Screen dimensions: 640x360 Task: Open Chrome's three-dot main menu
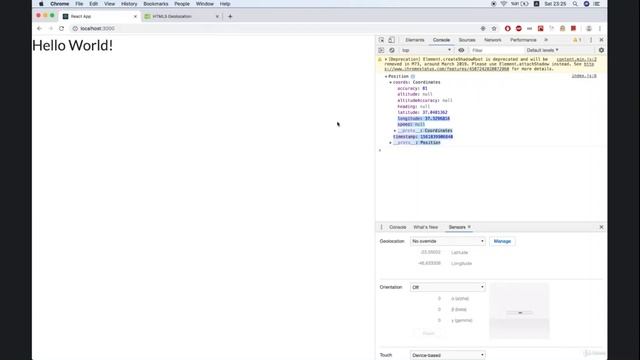pyautogui.click(x=600, y=29)
